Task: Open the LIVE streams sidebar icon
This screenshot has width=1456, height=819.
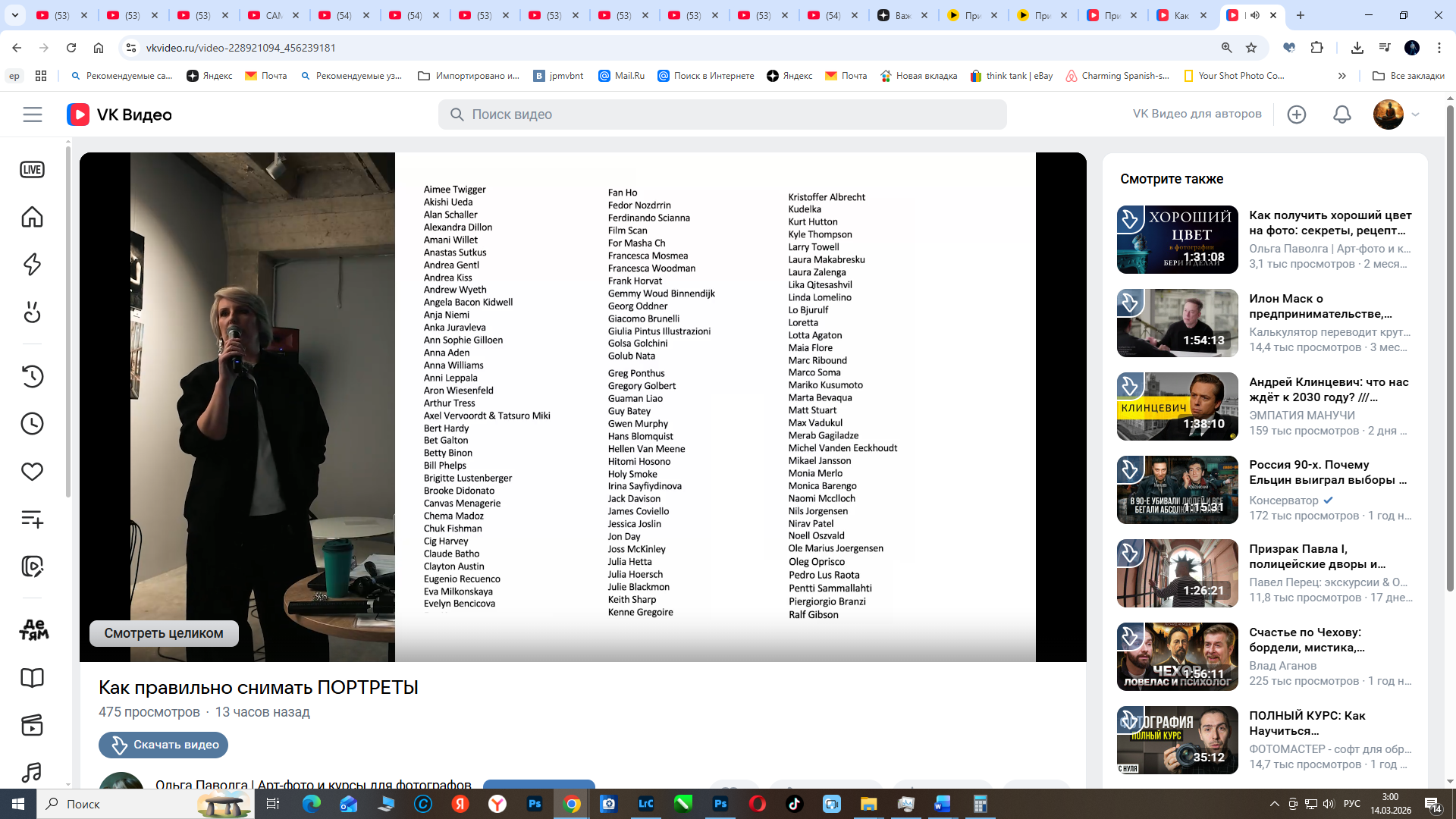Action: (32, 170)
